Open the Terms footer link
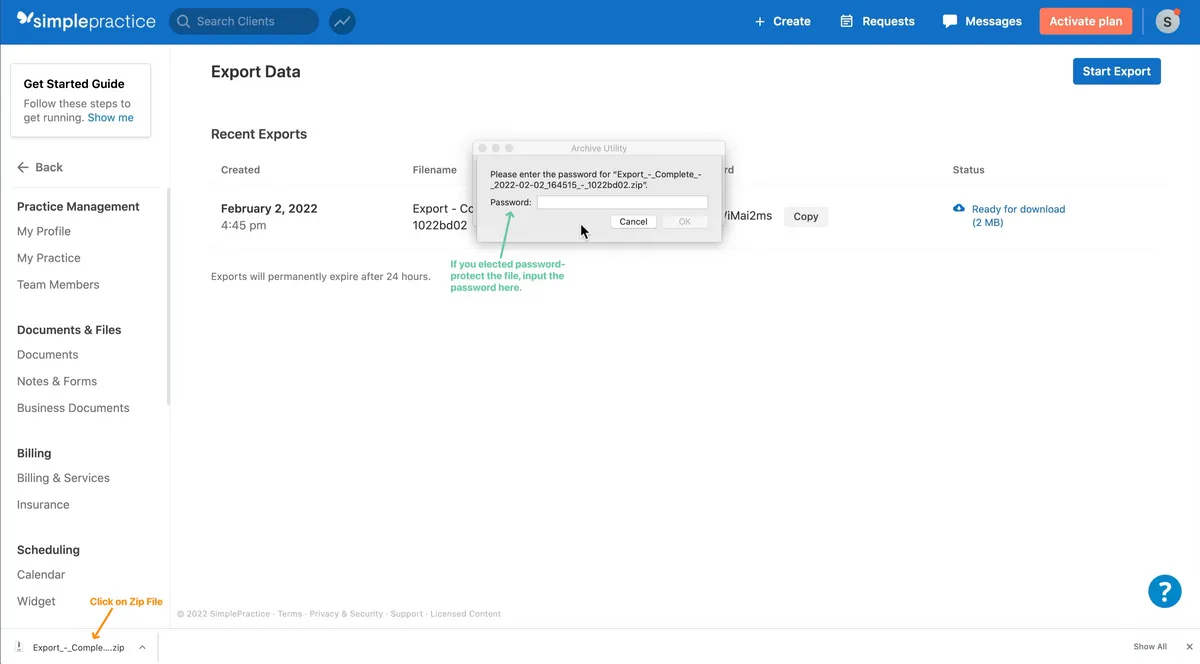1200x664 pixels. [x=290, y=614]
